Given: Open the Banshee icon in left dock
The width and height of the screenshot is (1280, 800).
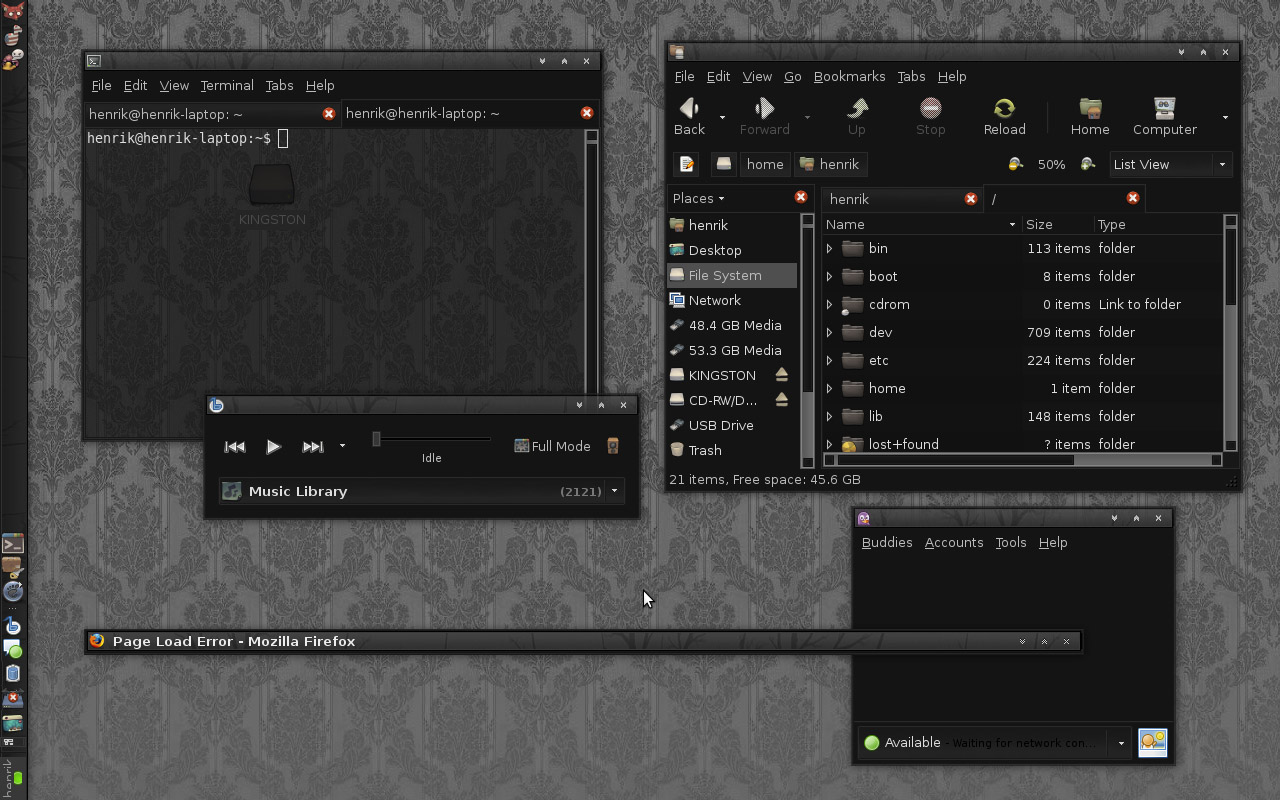Looking at the screenshot, I should click(13, 627).
